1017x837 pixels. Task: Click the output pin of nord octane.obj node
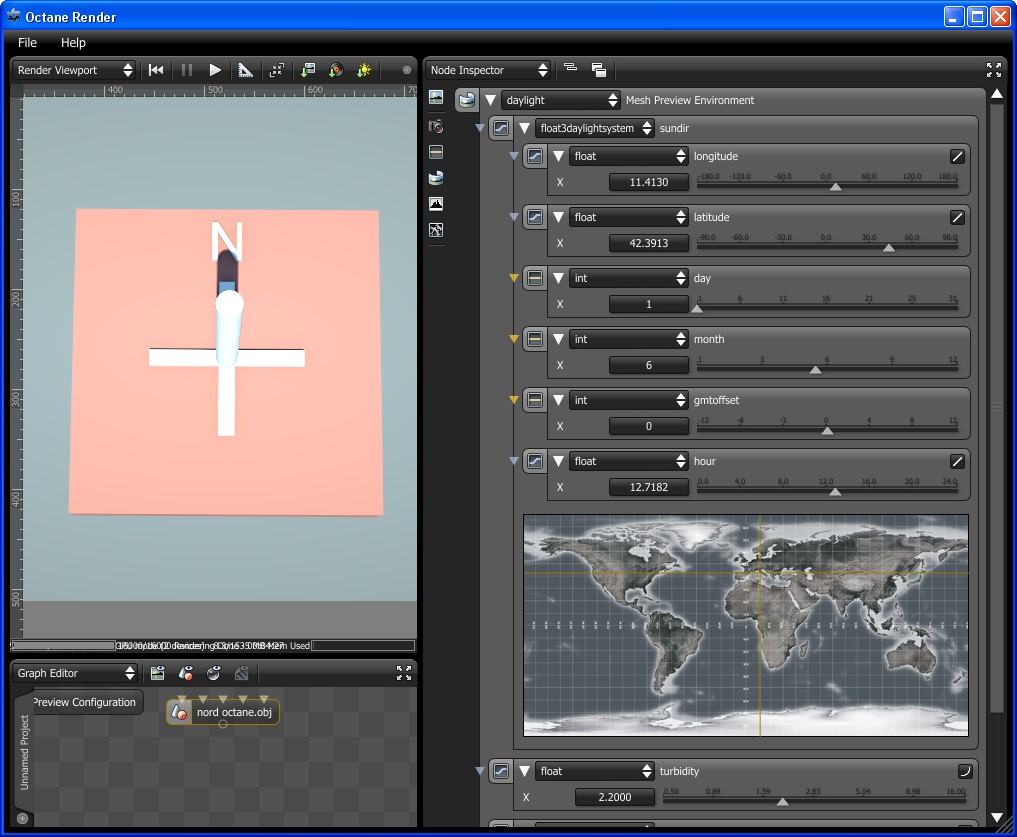point(222,724)
